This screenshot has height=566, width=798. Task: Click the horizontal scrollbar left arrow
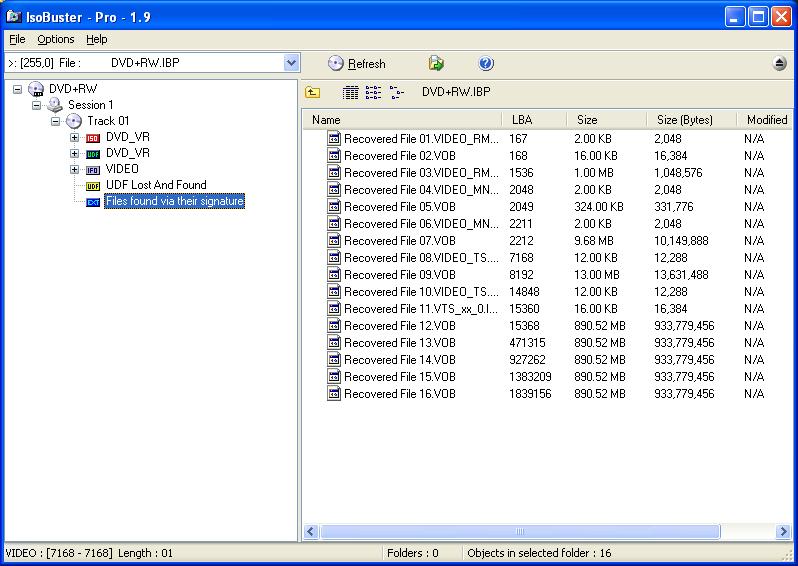pyautogui.click(x=311, y=532)
